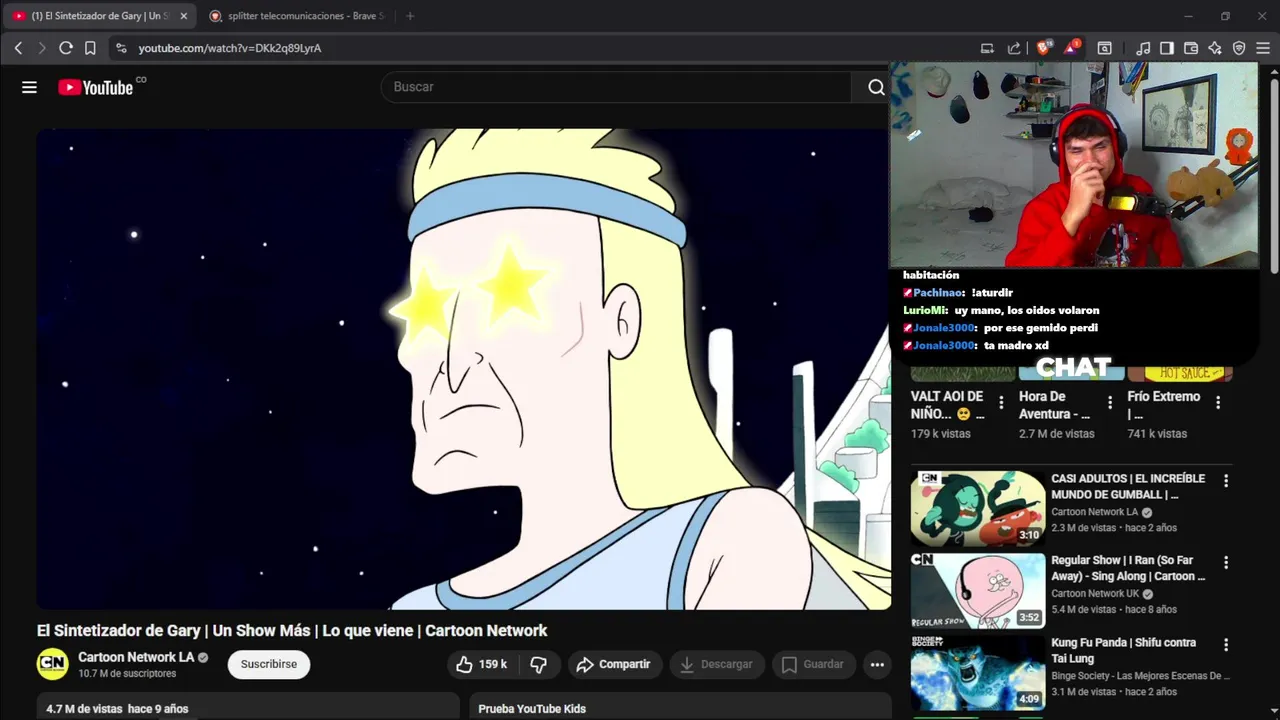
Task: Click the Suscribirse button
Action: click(x=269, y=664)
